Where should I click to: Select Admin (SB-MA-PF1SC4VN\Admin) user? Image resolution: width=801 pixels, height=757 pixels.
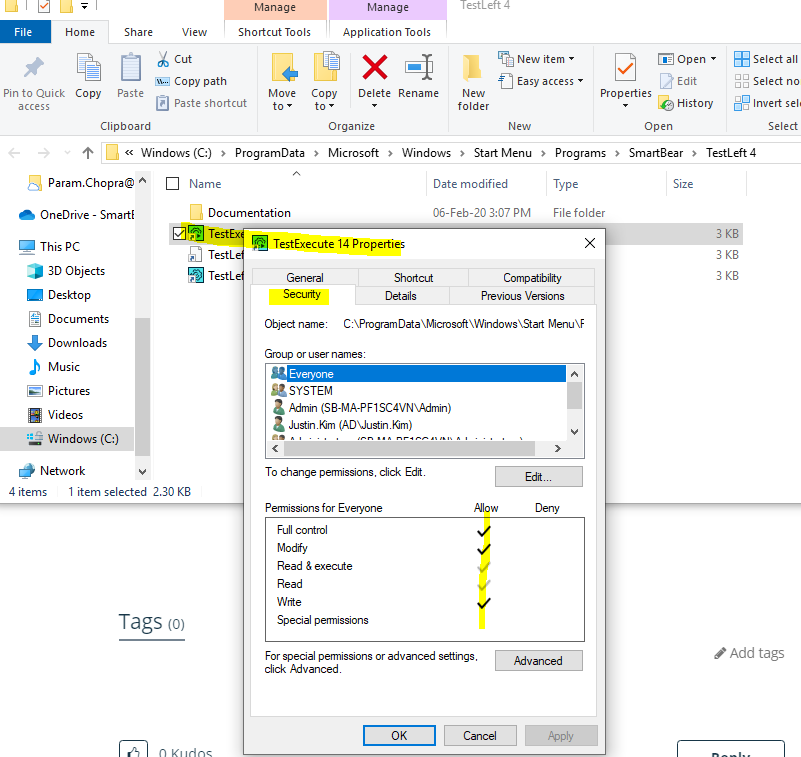pyautogui.click(x=369, y=408)
